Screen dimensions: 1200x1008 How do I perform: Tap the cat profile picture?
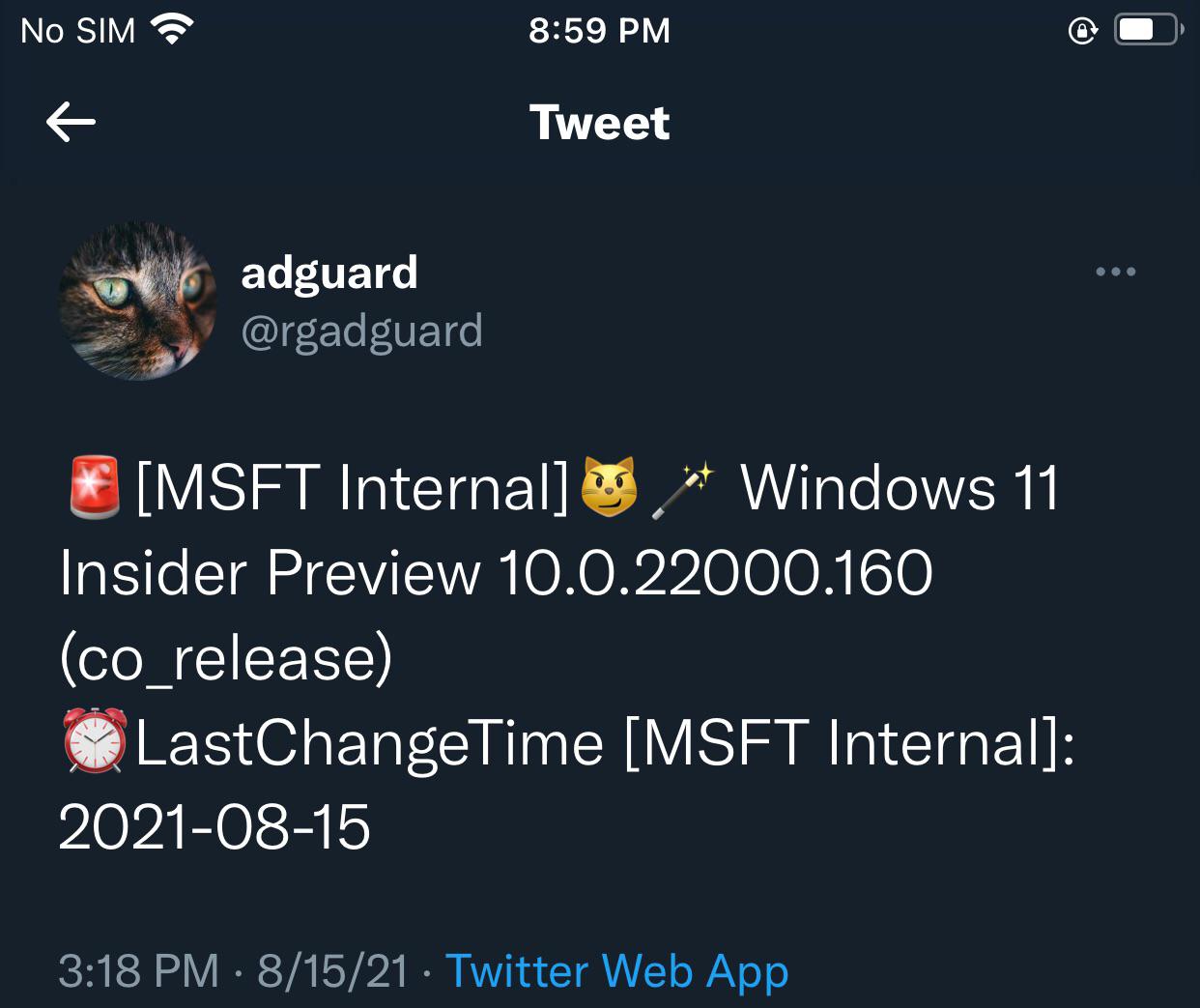tap(137, 301)
